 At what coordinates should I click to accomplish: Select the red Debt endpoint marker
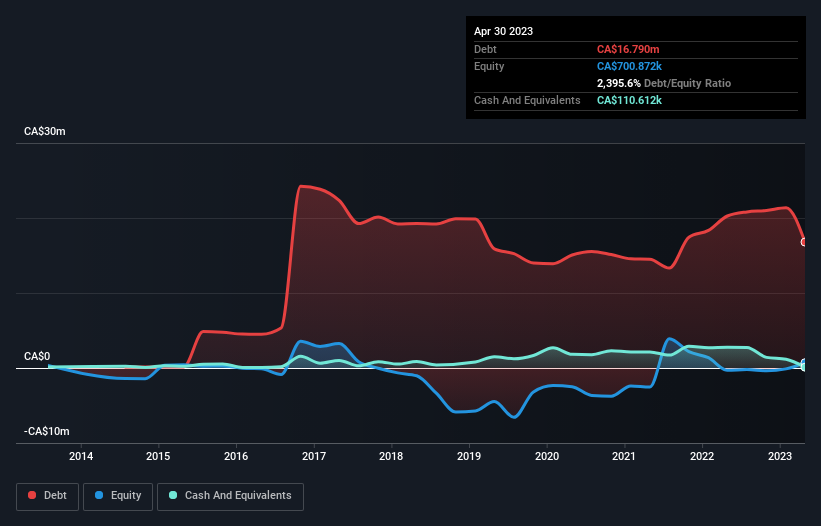click(x=804, y=242)
